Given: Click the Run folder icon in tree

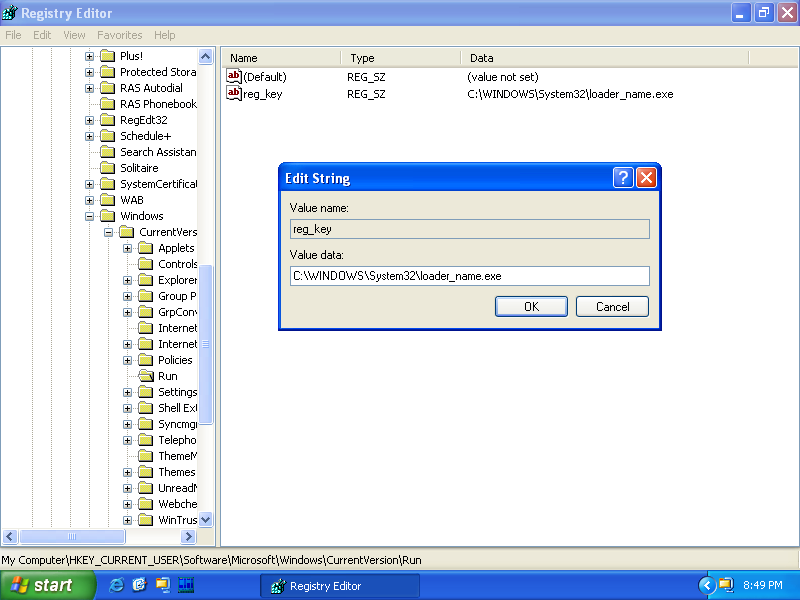Looking at the screenshot, I should click(x=146, y=376).
